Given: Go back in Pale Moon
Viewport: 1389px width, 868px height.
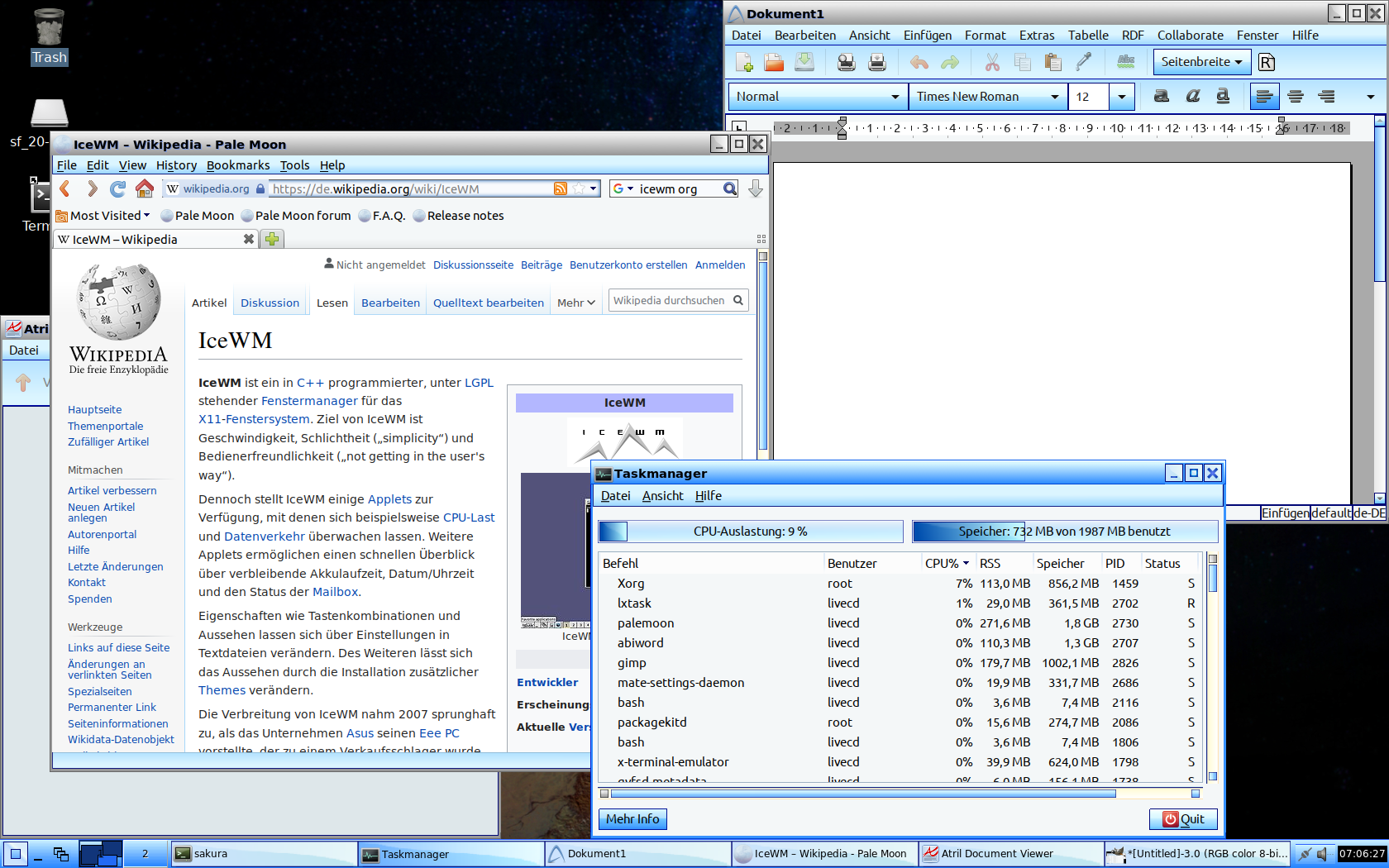Looking at the screenshot, I should pyautogui.click(x=65, y=189).
